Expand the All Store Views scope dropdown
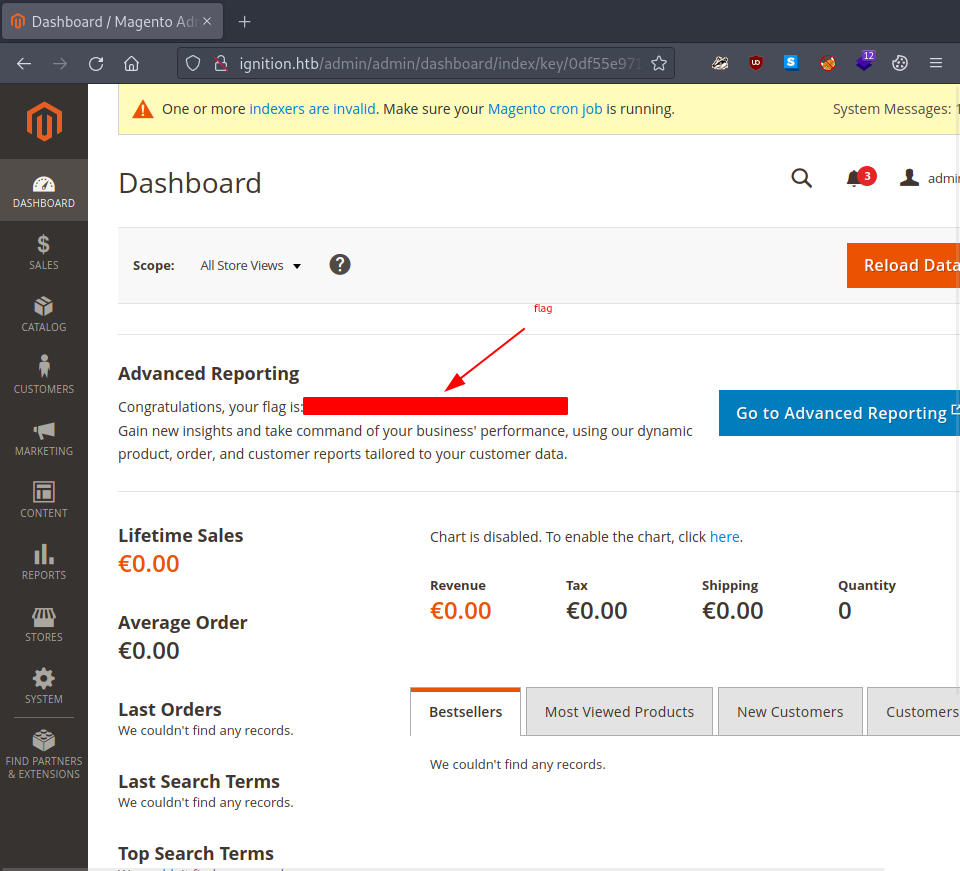The width and height of the screenshot is (960, 871). 250,265
